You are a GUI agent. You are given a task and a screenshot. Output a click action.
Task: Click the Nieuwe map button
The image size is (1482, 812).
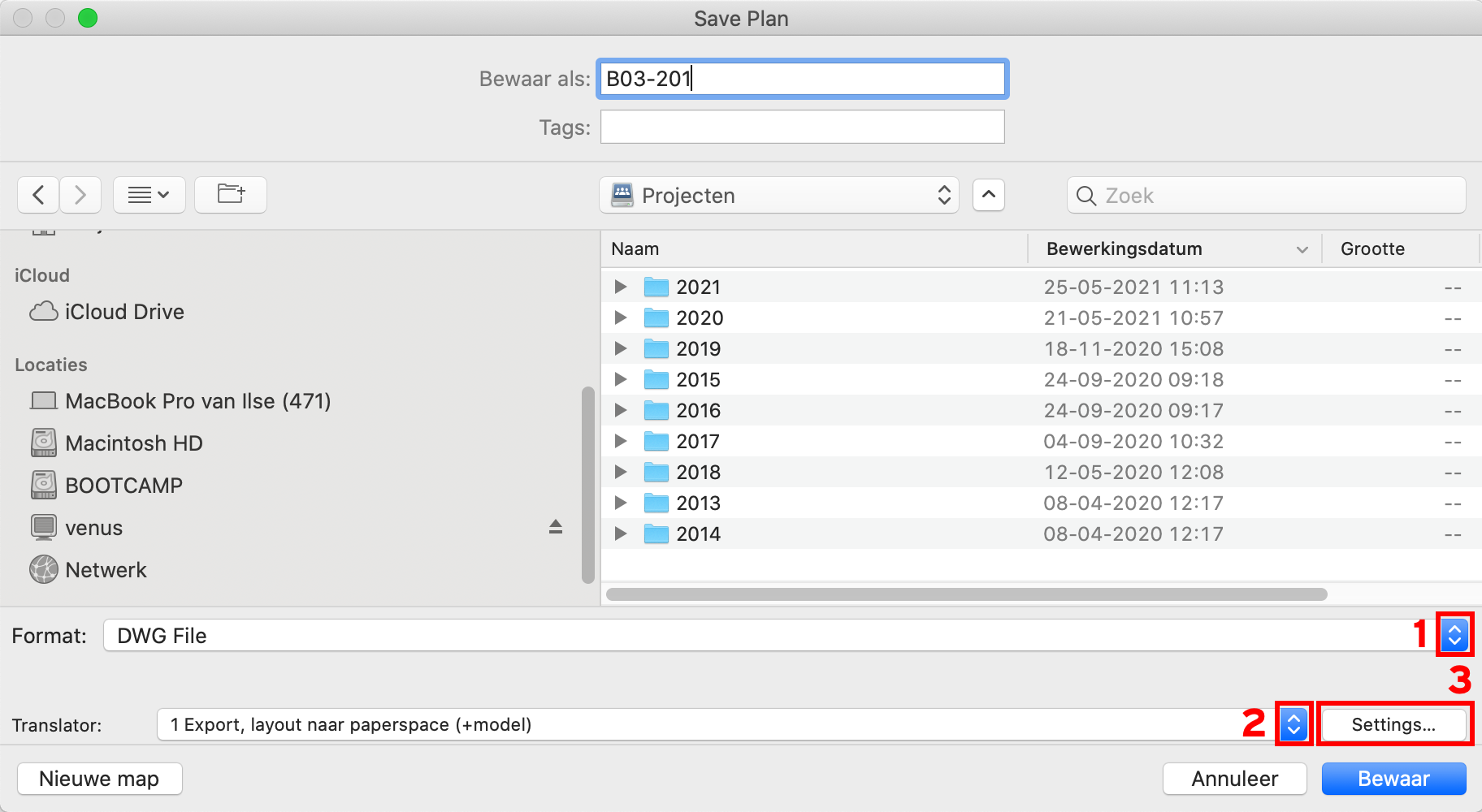click(x=99, y=779)
